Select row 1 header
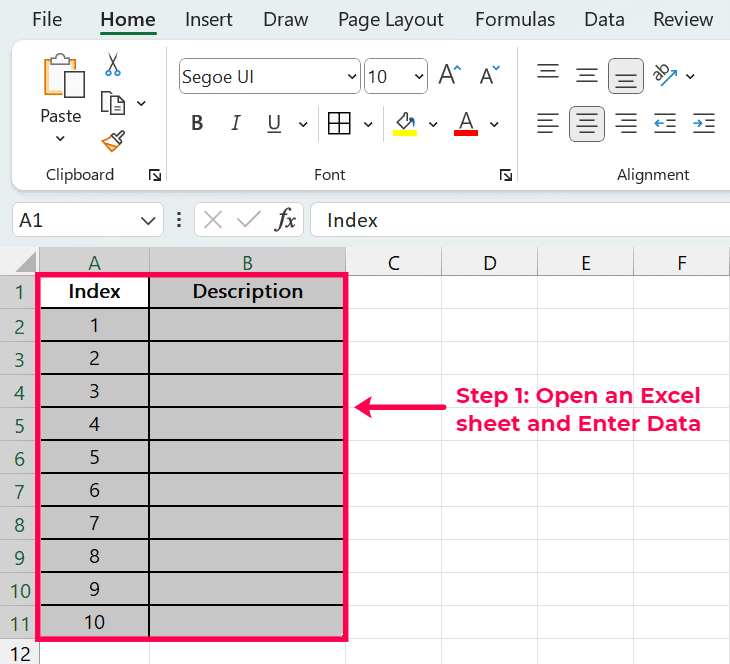 [x=19, y=292]
